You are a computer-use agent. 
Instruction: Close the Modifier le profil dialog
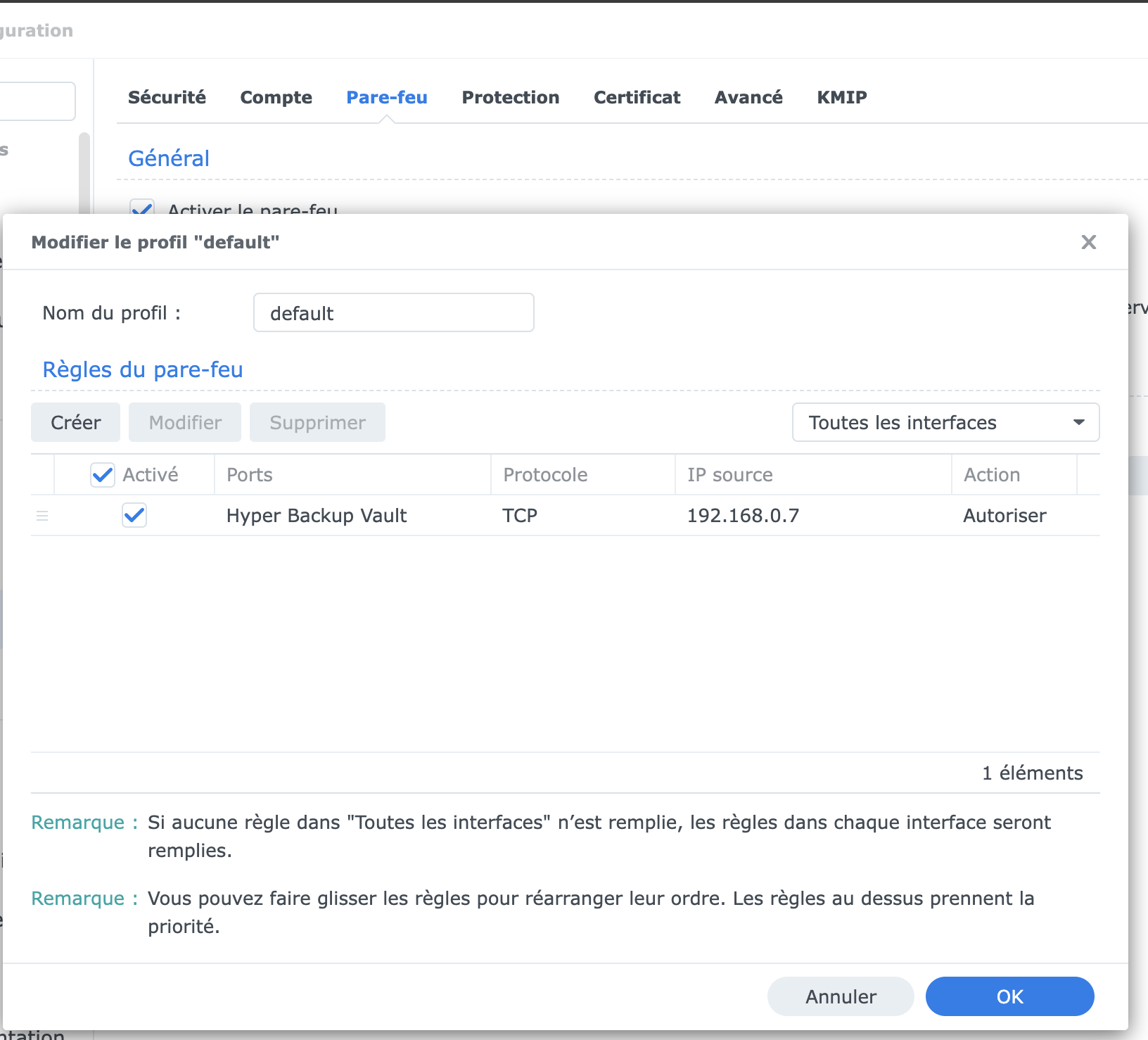coord(1088,242)
